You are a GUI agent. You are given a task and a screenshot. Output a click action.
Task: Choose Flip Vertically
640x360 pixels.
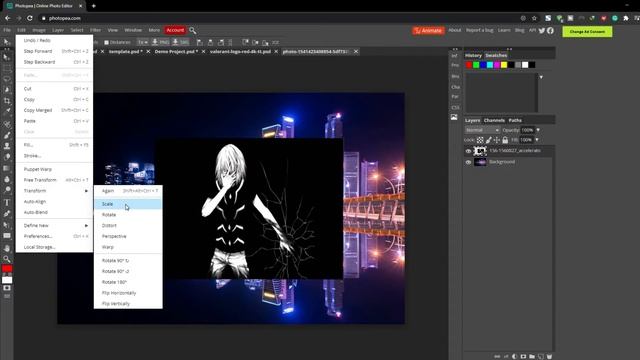[128, 304]
